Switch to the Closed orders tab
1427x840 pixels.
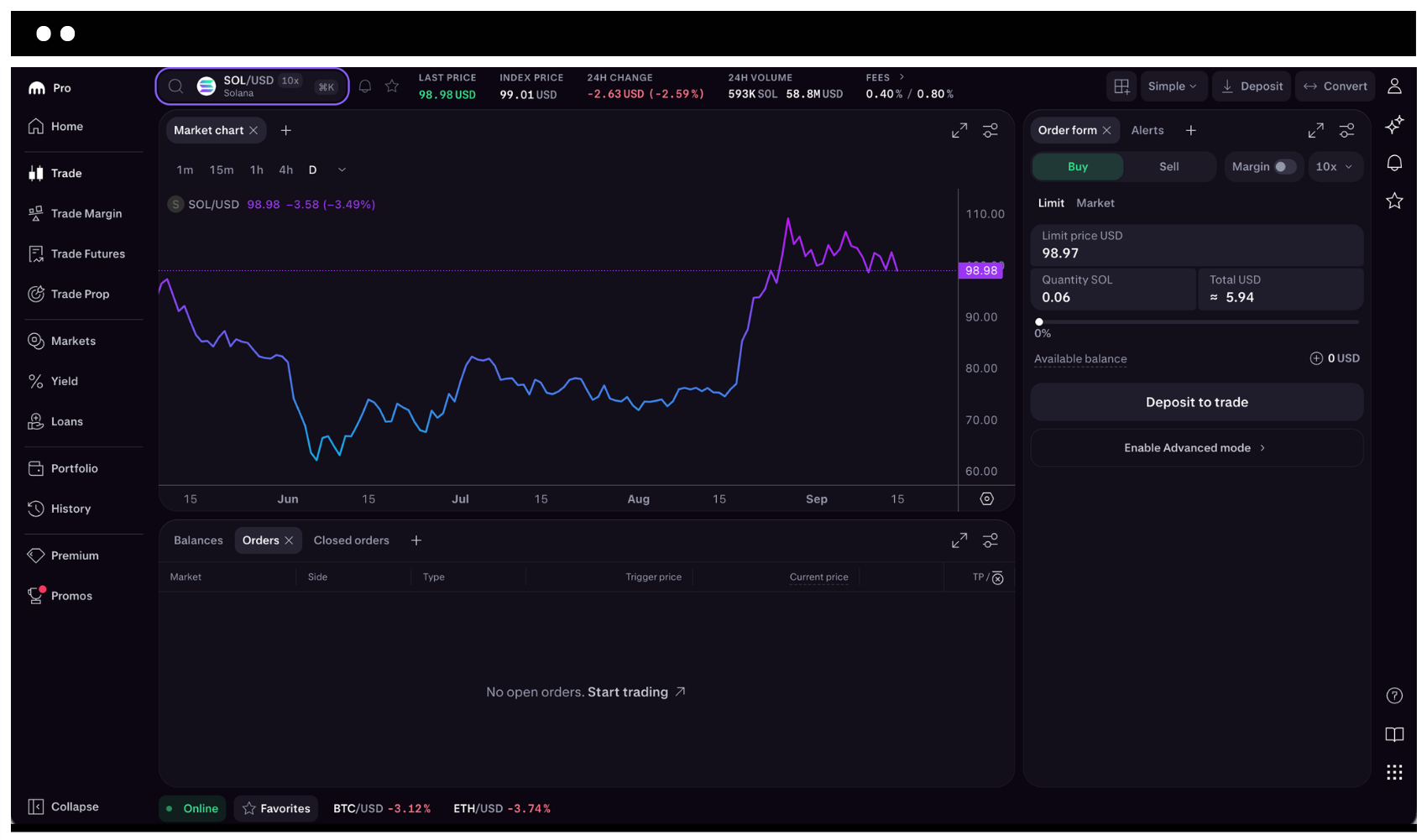(352, 540)
